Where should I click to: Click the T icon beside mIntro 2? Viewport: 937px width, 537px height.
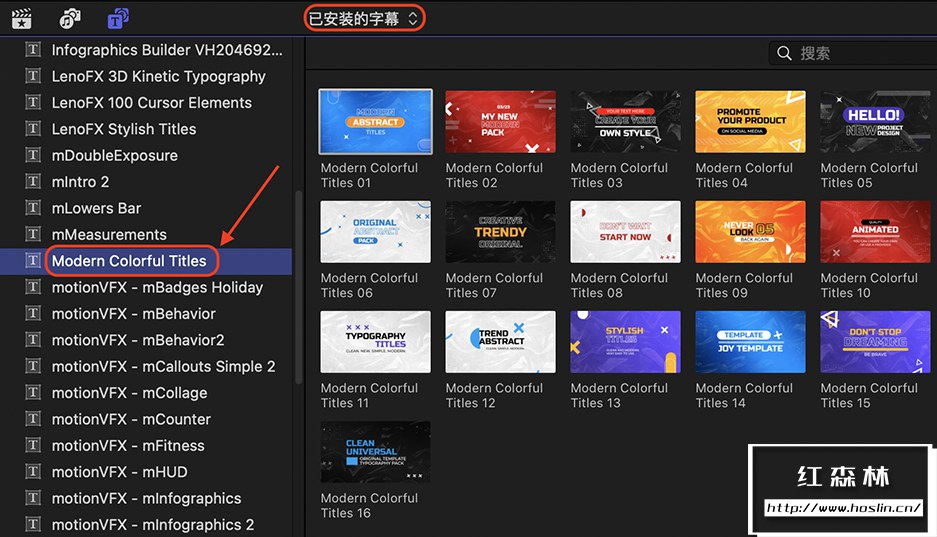tap(33, 181)
